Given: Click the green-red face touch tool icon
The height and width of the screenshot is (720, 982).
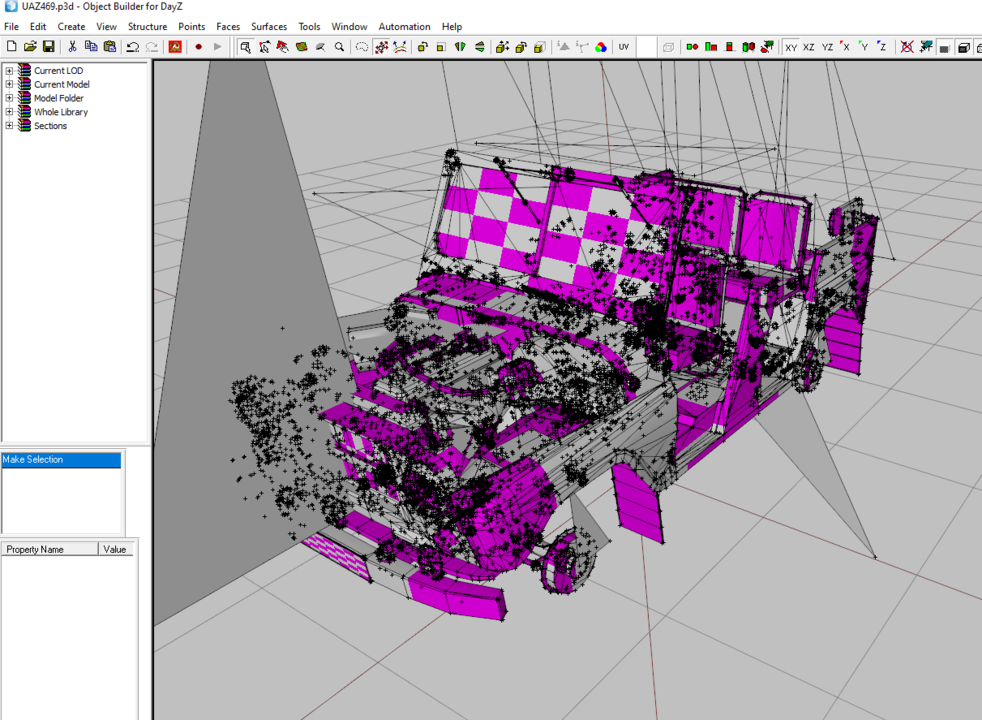Looking at the screenshot, I should point(301,47).
